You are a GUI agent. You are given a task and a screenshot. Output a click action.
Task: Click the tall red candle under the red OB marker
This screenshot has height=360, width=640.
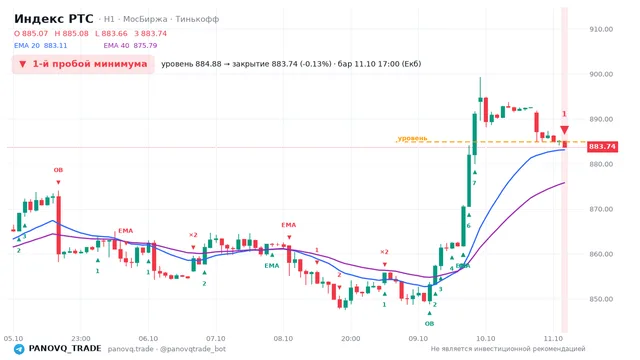(x=58, y=225)
